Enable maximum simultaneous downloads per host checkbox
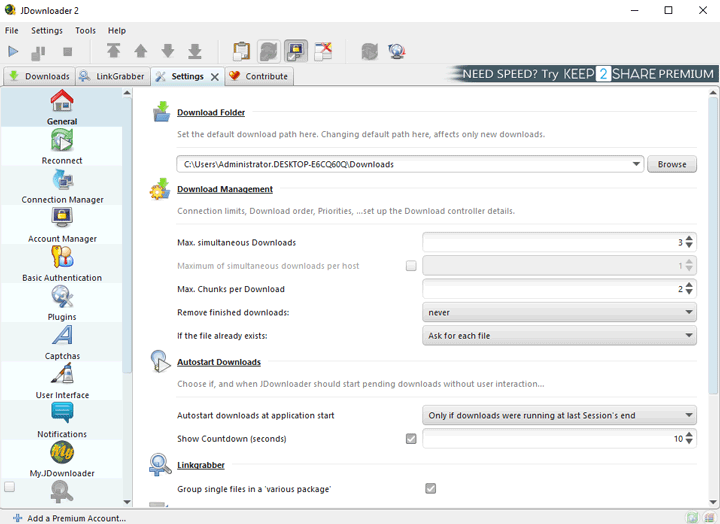Screen dimensions: 720x524 (411, 265)
